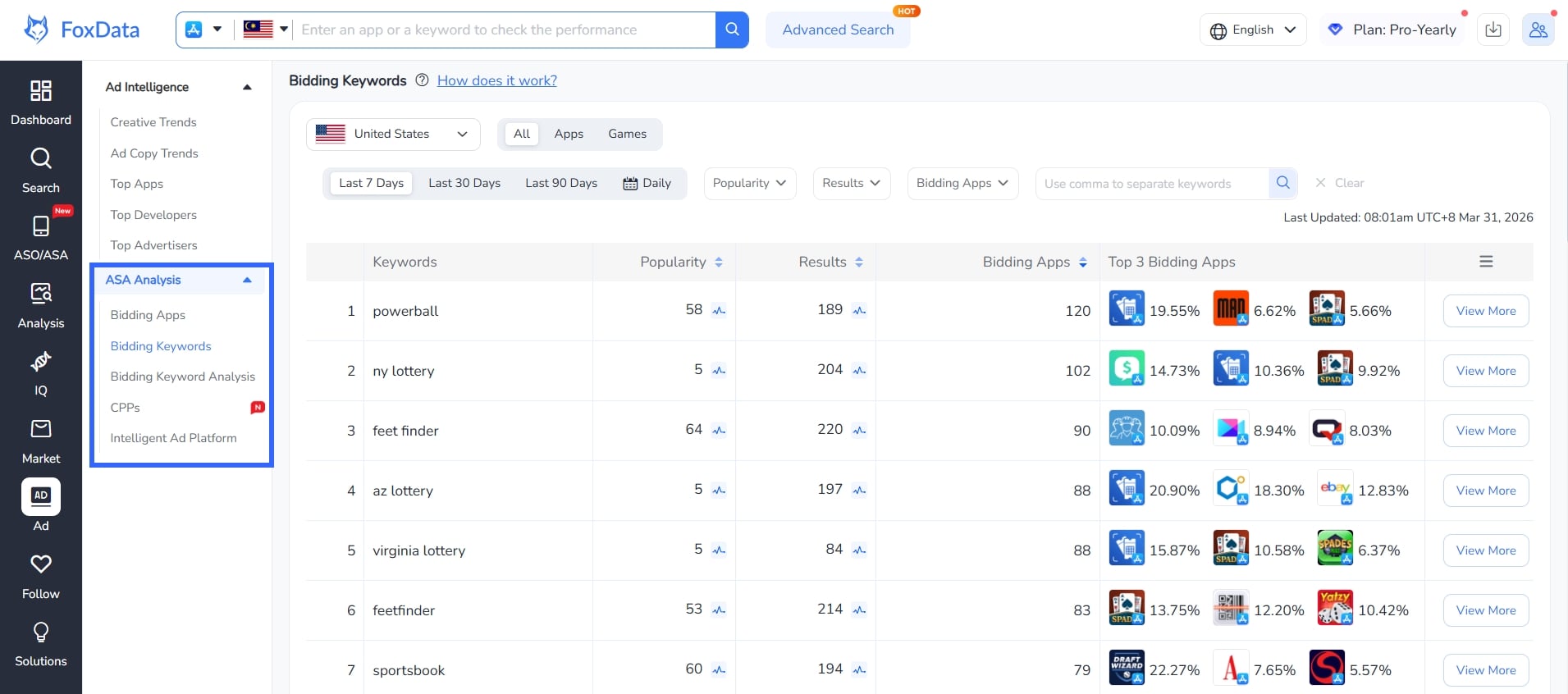Select the Last 90 Days range

[561, 183]
